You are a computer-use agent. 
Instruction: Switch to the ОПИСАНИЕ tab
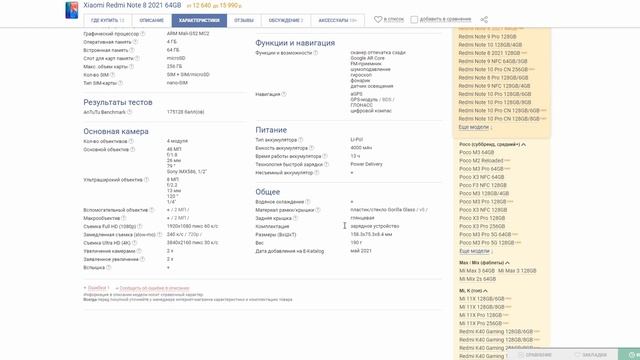pyautogui.click(x=151, y=20)
